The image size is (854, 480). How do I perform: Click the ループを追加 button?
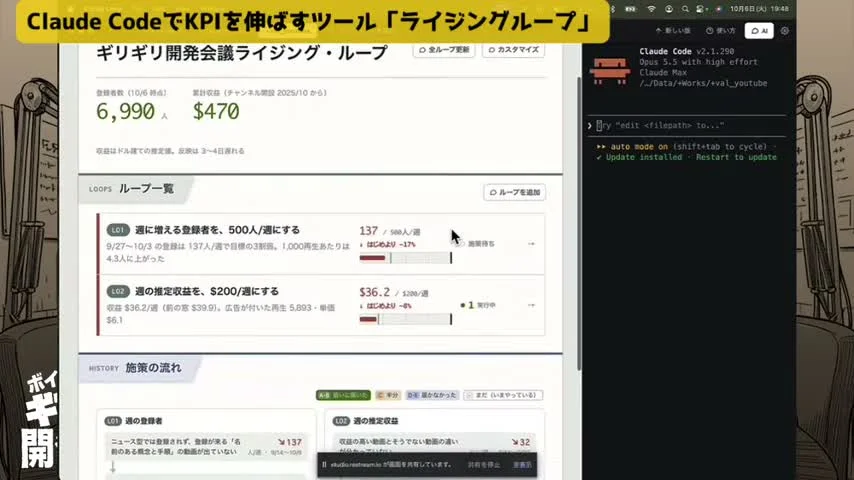[x=515, y=192]
